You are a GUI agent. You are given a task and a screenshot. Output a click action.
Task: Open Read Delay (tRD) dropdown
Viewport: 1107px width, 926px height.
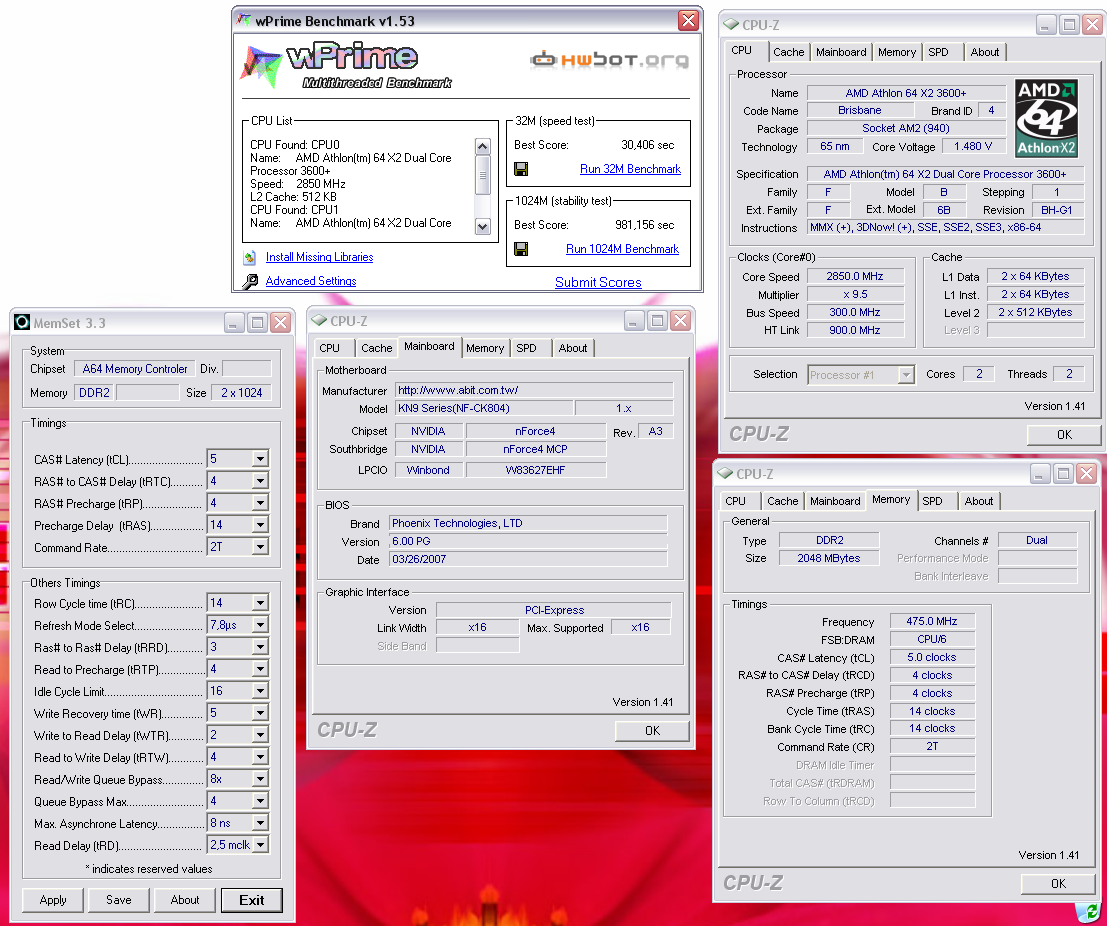click(261, 845)
